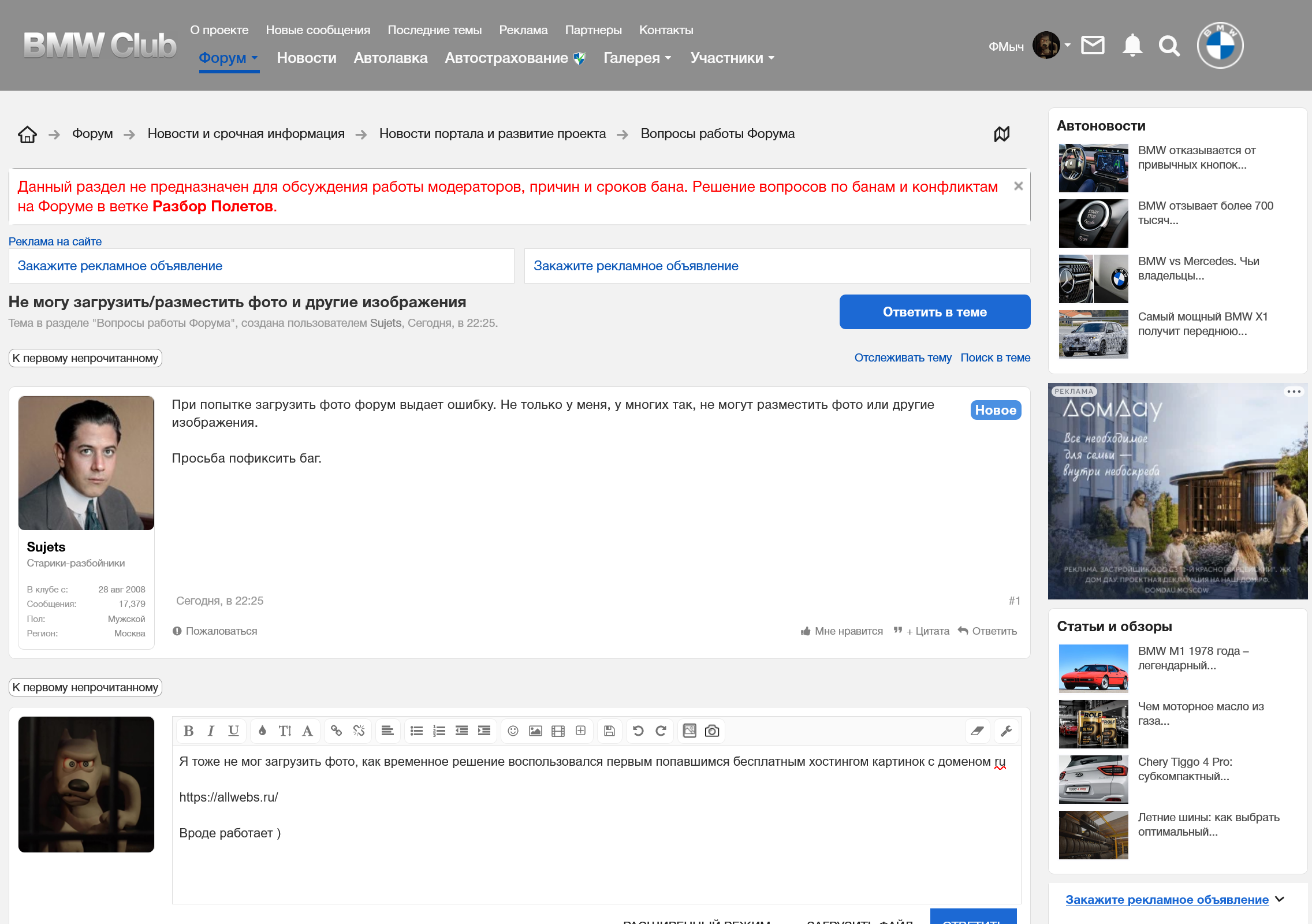The height and width of the screenshot is (924, 1312).
Task: Click the Ответить в теме button
Action: click(x=935, y=312)
